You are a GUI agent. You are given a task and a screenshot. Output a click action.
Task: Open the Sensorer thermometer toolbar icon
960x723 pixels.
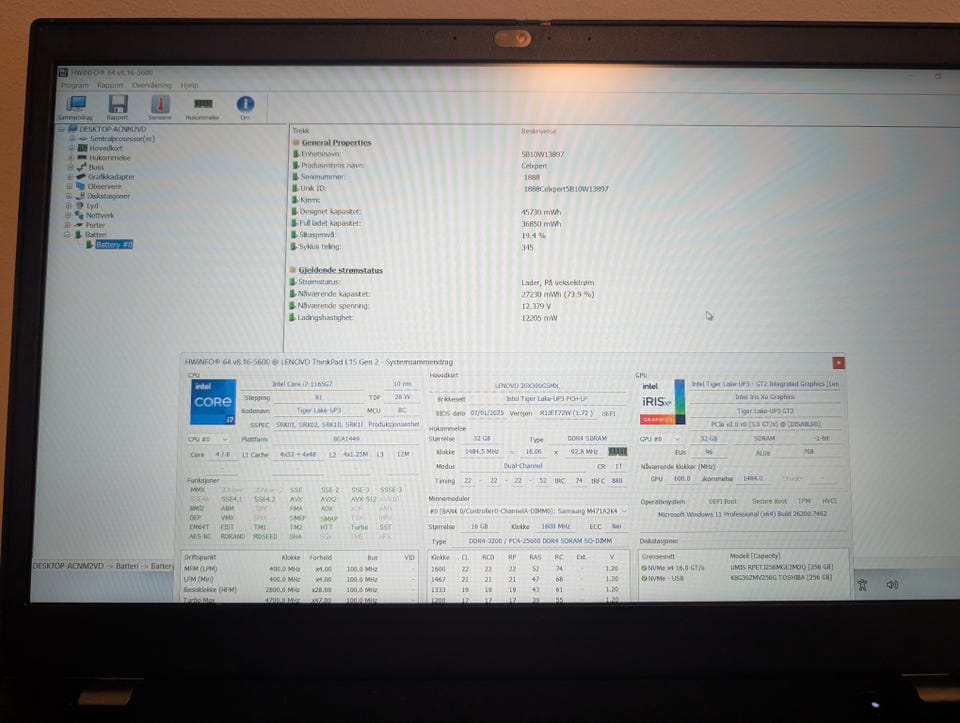(160, 107)
